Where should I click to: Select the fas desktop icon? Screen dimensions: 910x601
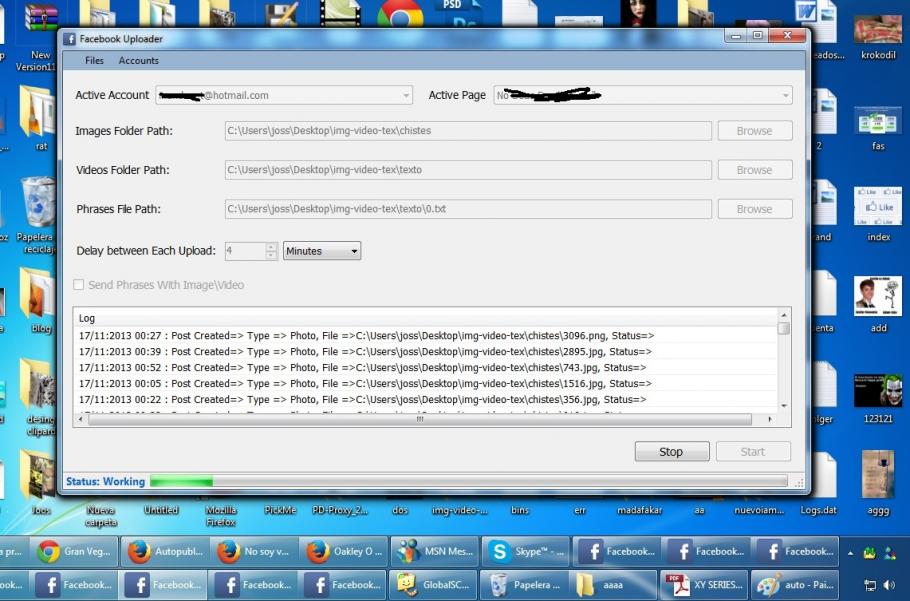click(x=878, y=128)
